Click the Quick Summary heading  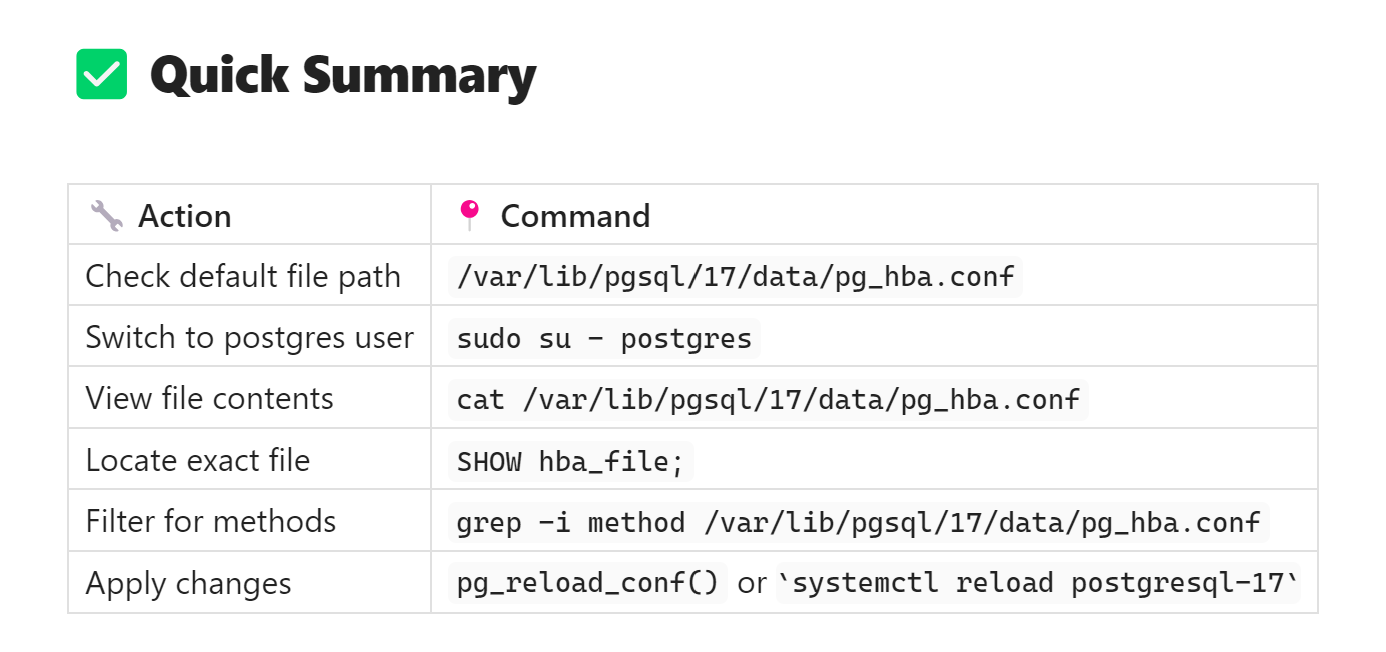pyautogui.click(x=343, y=75)
